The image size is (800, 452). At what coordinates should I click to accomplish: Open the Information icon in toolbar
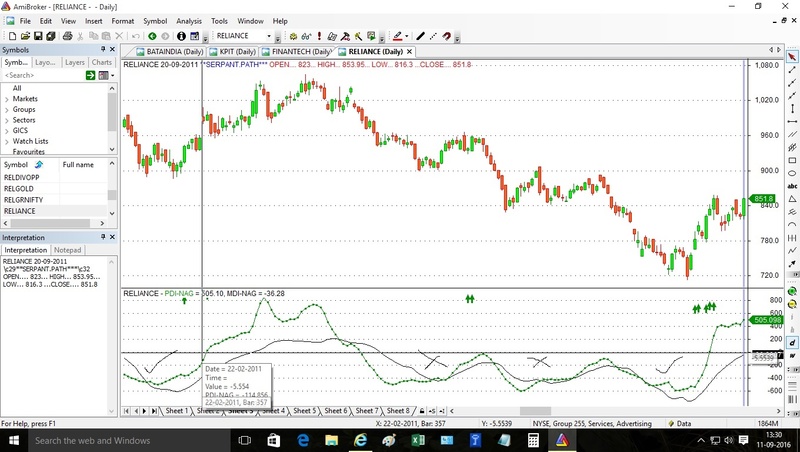click(181, 36)
